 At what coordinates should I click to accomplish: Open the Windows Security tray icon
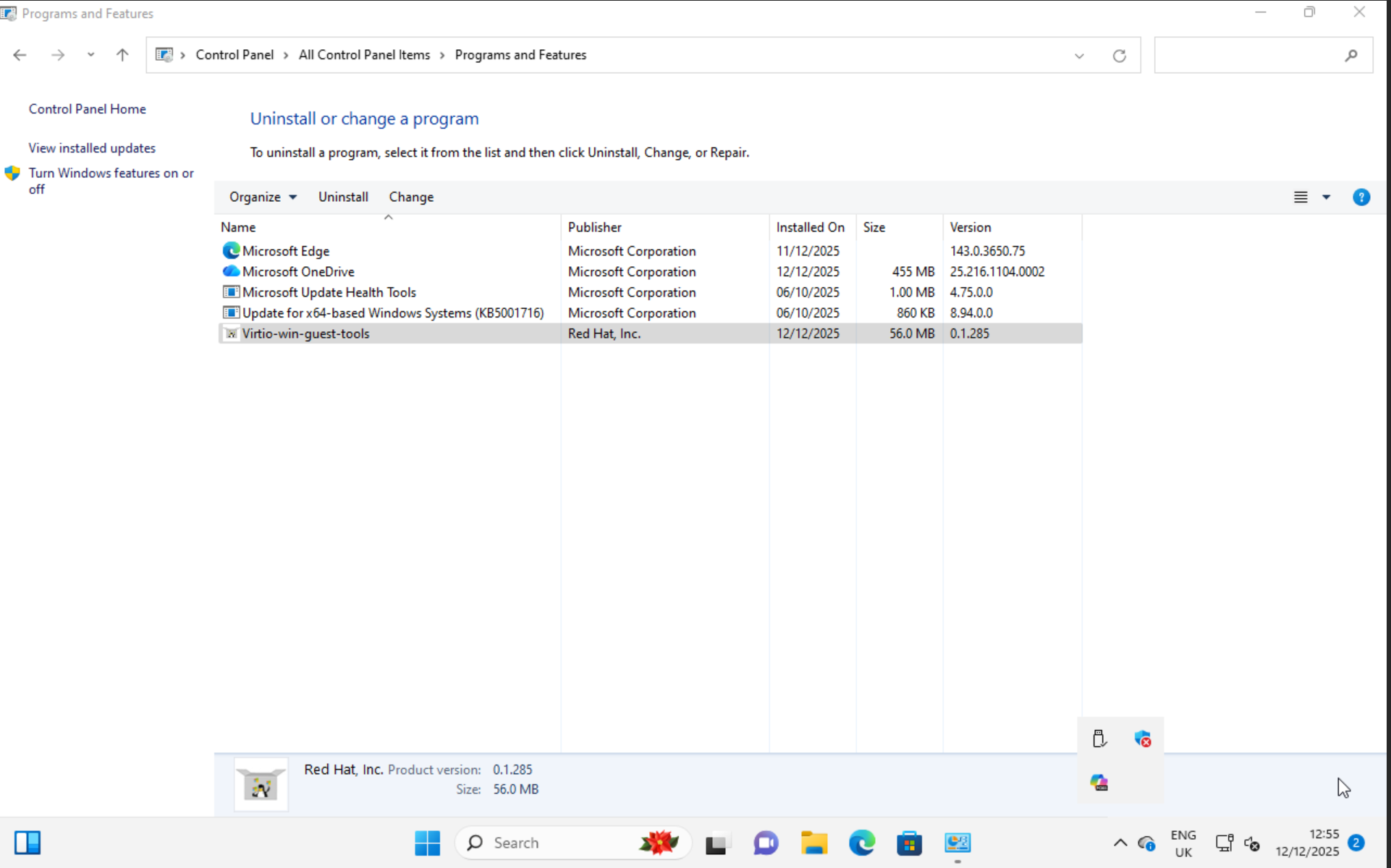pos(1143,739)
